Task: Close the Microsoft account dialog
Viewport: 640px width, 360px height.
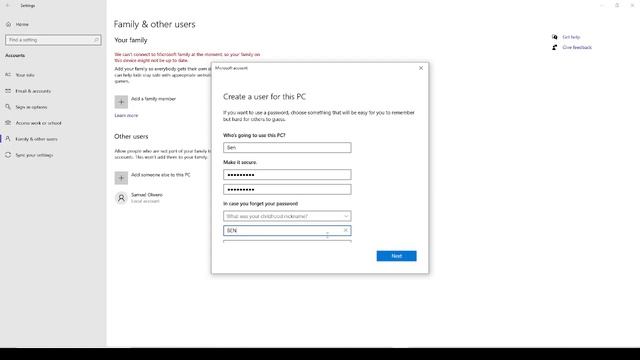Action: tap(421, 68)
